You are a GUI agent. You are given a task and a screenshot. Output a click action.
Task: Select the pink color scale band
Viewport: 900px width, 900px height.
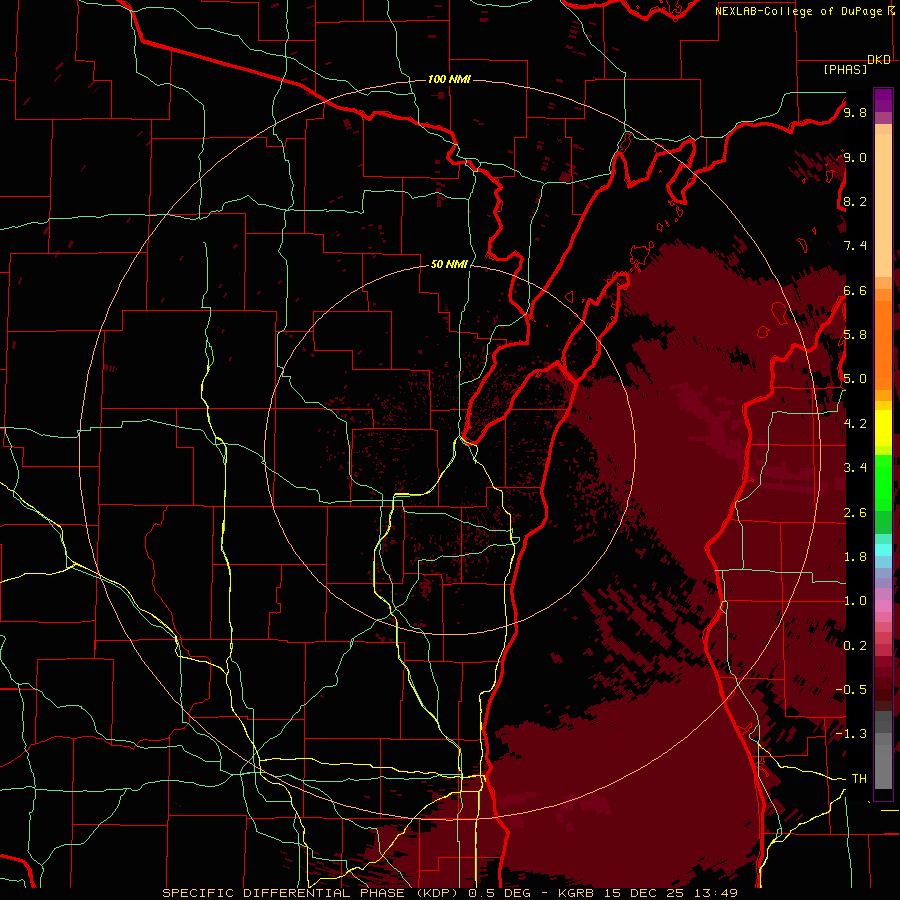point(883,605)
